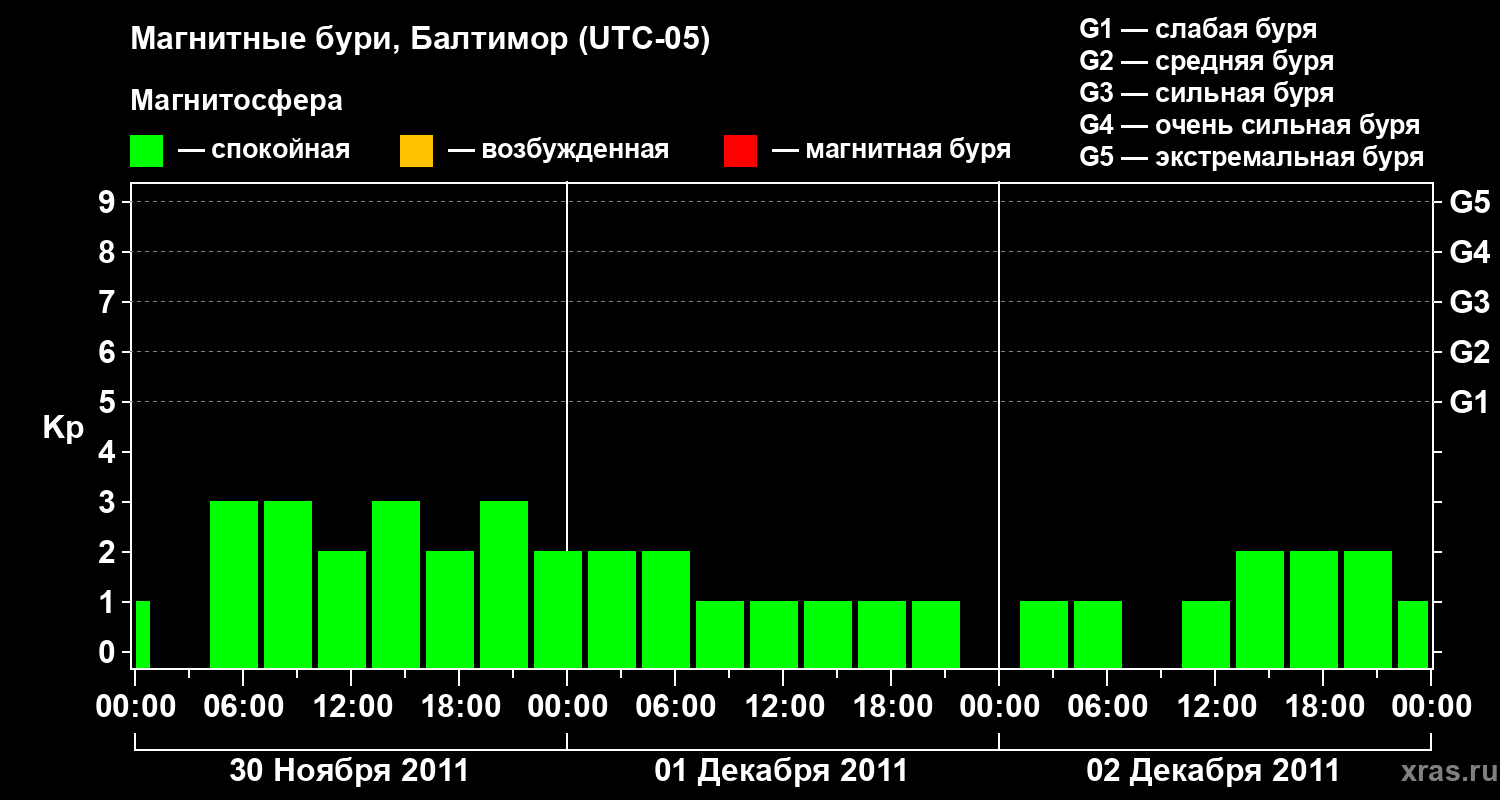Click the right-axis 'G5' level label
This screenshot has width=1500, height=800.
1469,202
